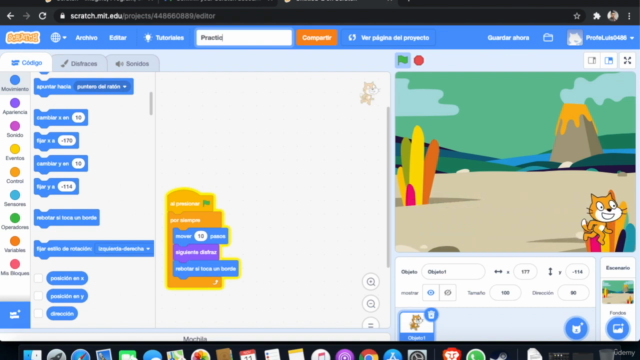The width and height of the screenshot is (640, 360).
Task: Select the Sonido block category
Action: [x=15, y=129]
